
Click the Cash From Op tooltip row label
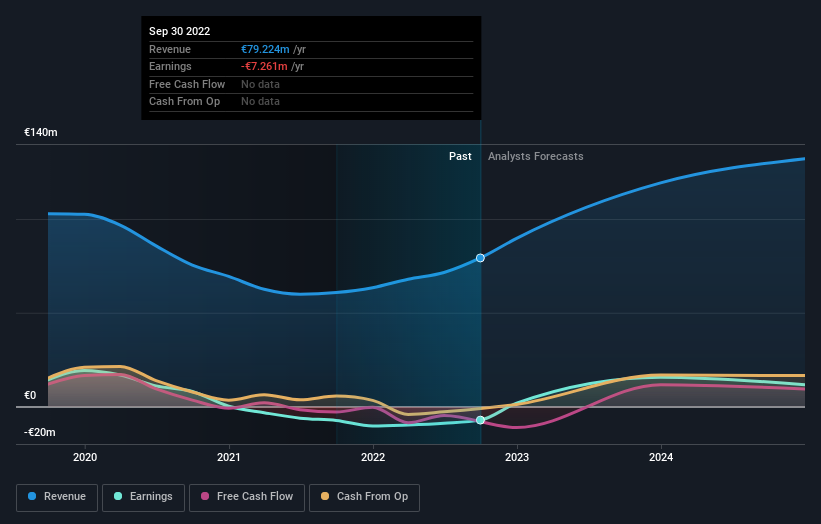click(x=184, y=102)
